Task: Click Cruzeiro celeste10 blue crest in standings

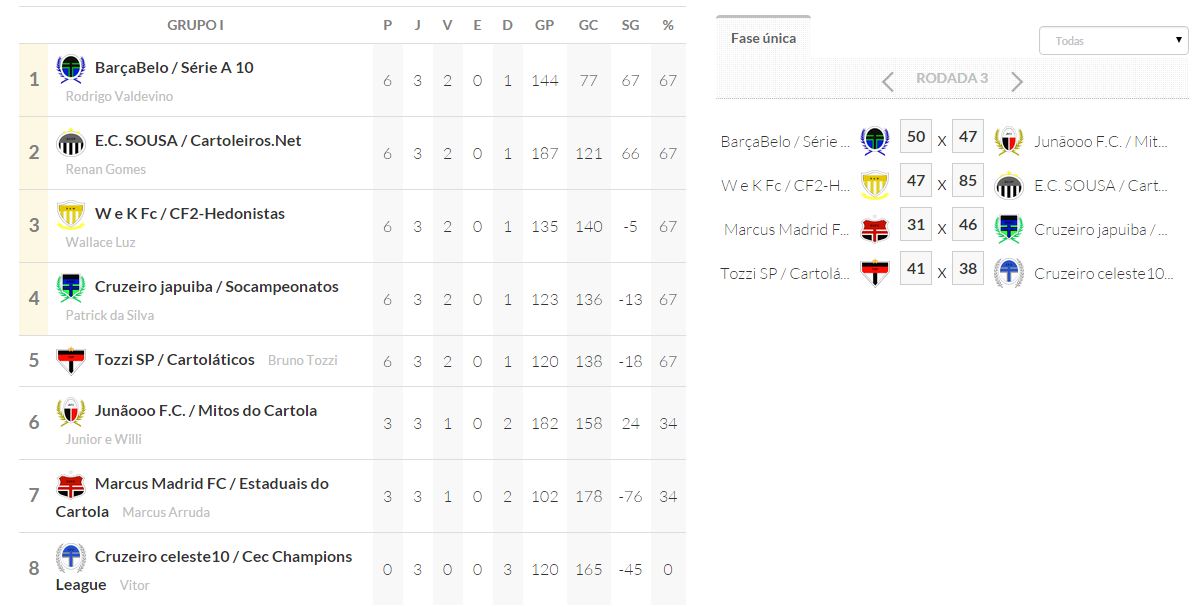Action: click(x=71, y=557)
